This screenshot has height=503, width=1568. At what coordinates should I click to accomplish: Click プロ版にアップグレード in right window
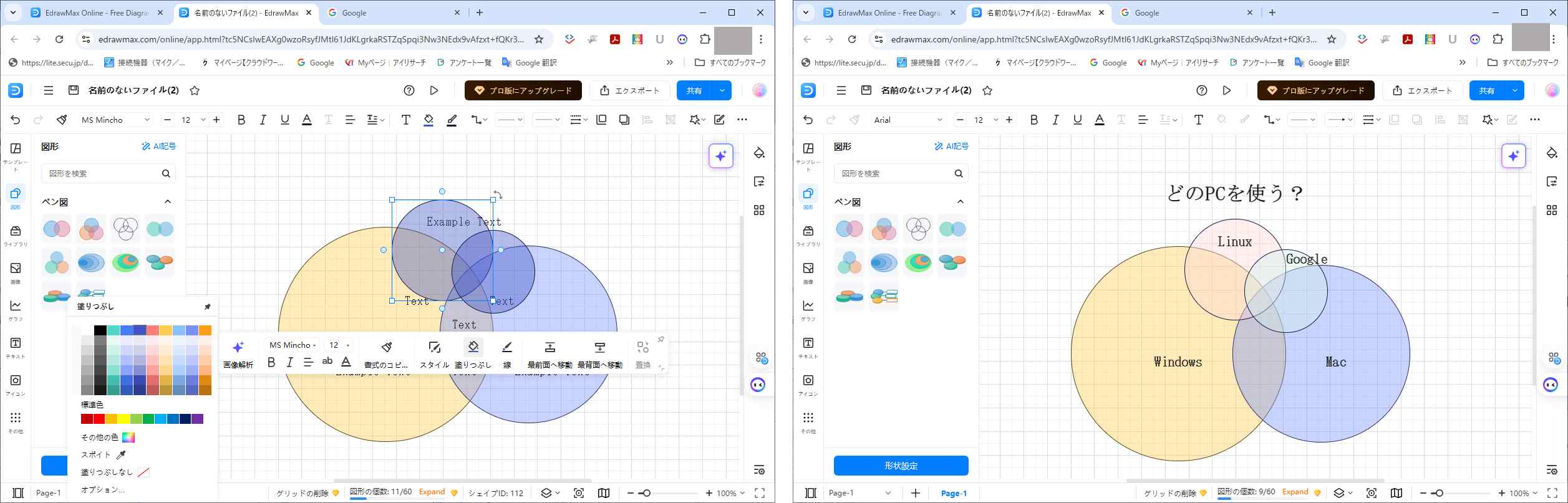coord(1316,90)
